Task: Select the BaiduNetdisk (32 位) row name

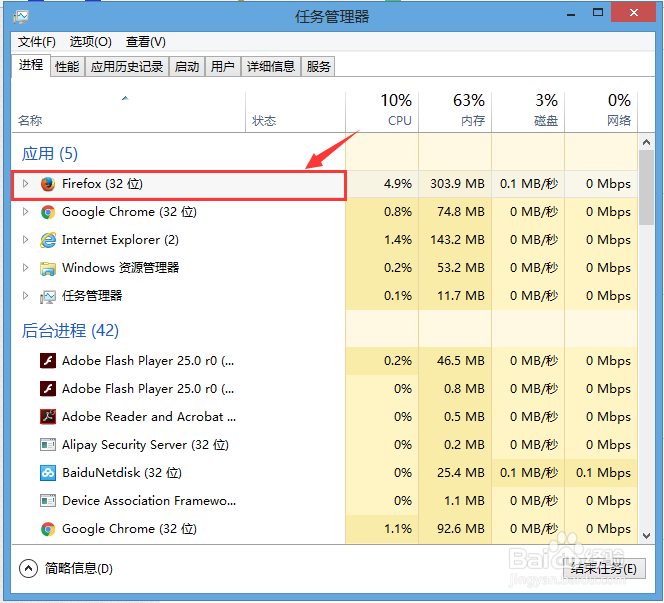Action: [x=122, y=473]
